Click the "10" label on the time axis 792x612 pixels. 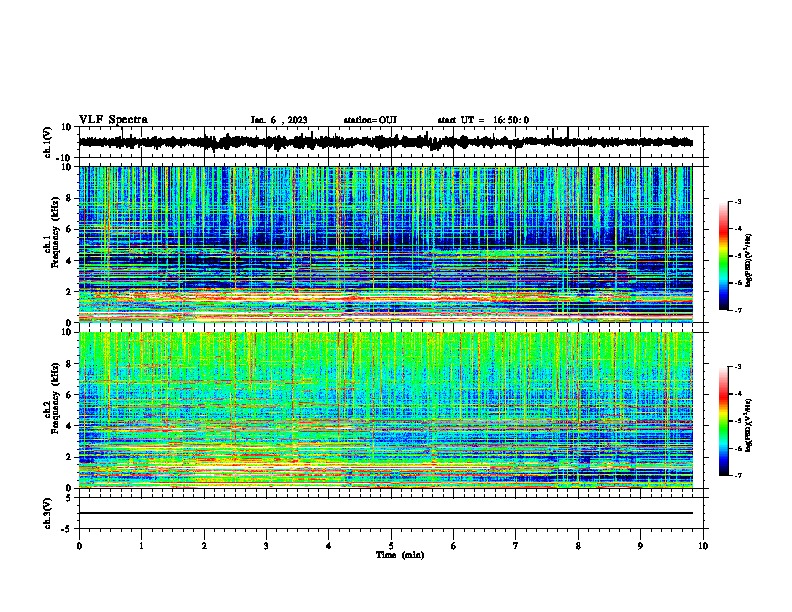(703, 546)
